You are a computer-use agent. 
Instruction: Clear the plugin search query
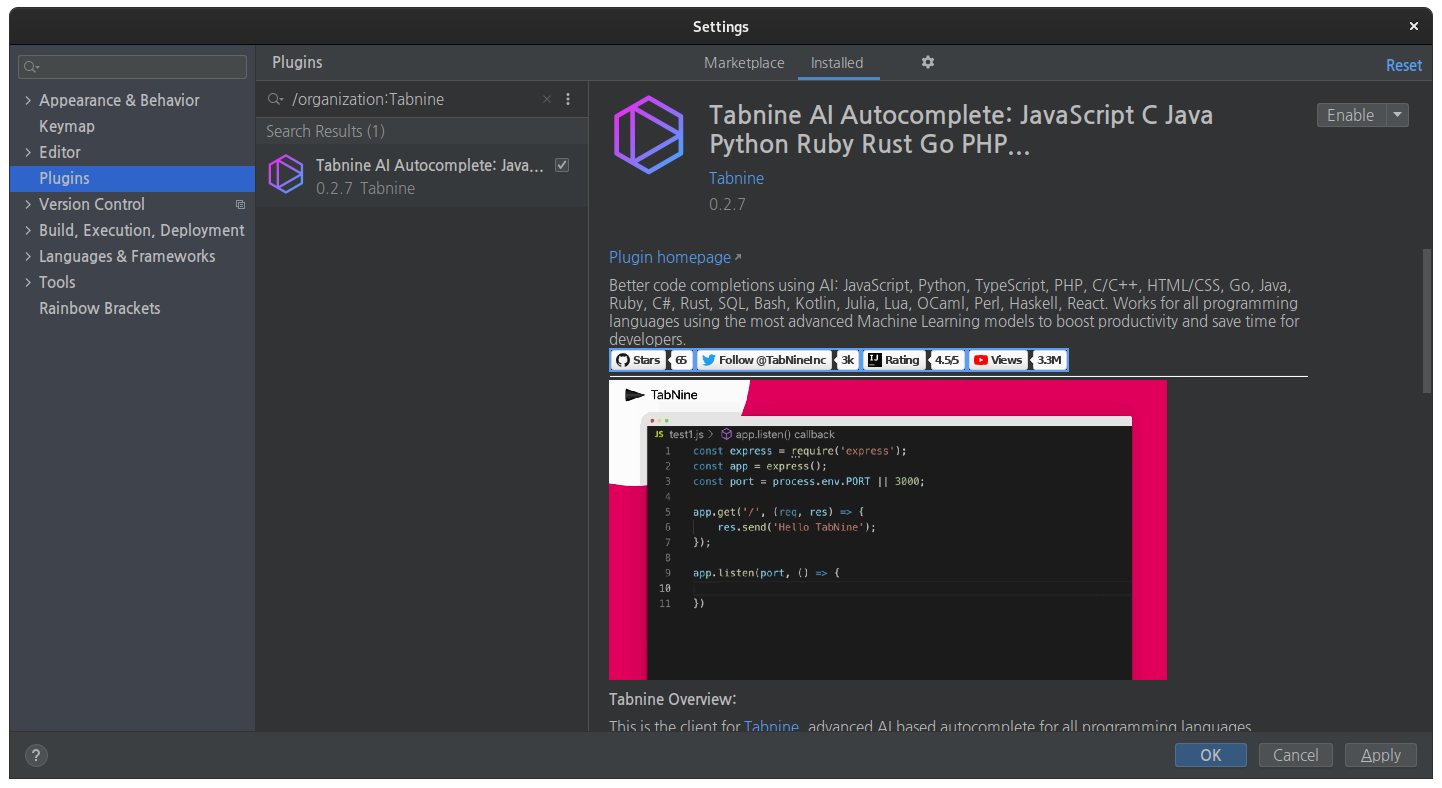pyautogui.click(x=547, y=99)
